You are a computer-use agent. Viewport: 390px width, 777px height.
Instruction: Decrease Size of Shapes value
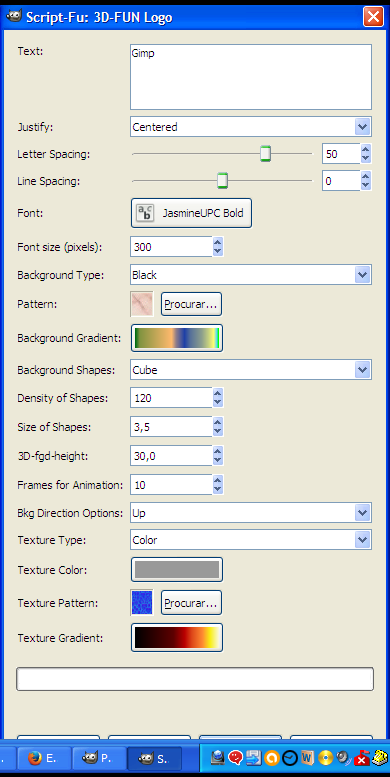[218, 431]
